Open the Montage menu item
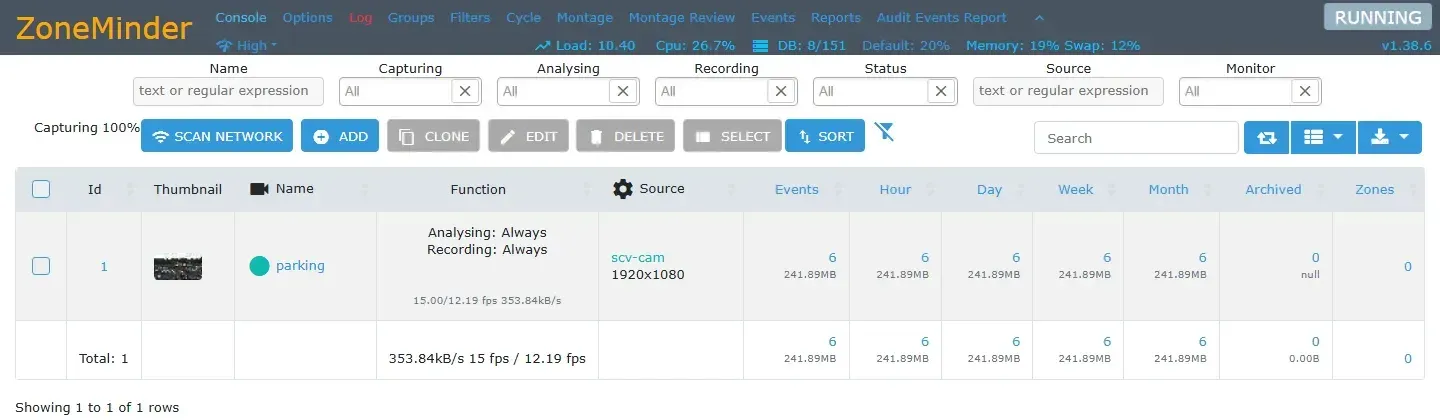Viewport: 1440px width, 420px height. click(585, 17)
